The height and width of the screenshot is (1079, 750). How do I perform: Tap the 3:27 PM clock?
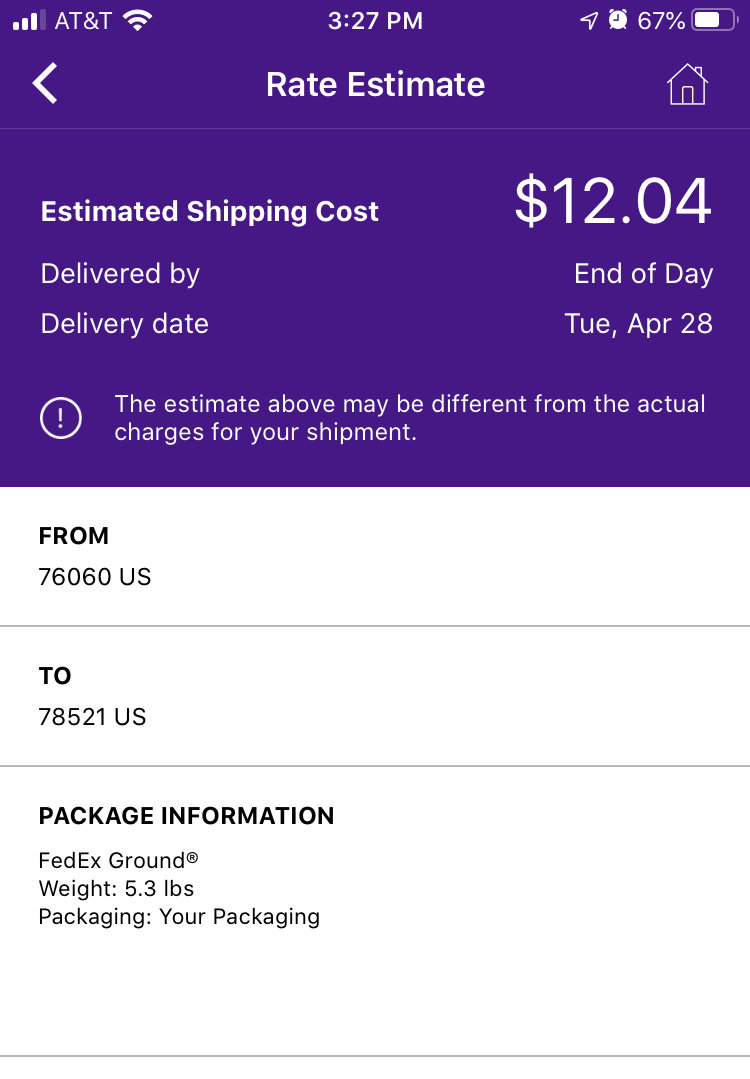[x=375, y=21]
